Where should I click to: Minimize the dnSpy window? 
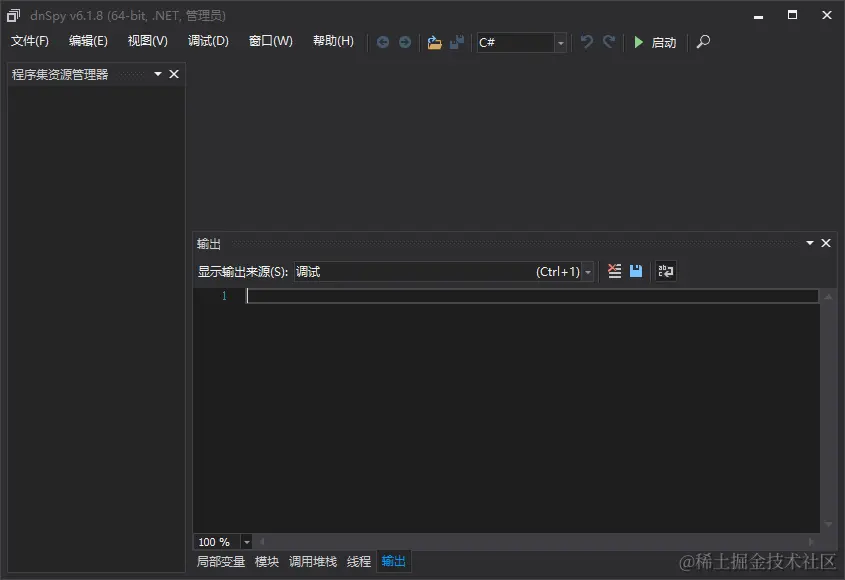pyautogui.click(x=758, y=16)
